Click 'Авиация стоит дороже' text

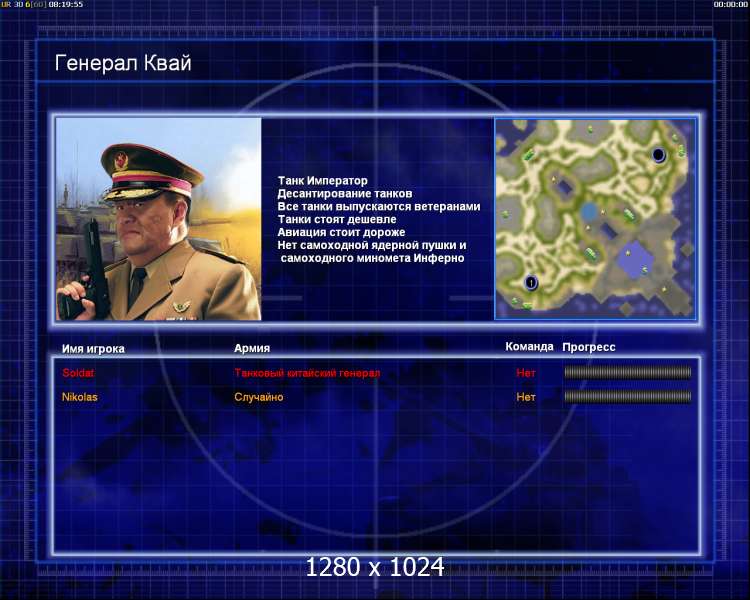[341, 232]
